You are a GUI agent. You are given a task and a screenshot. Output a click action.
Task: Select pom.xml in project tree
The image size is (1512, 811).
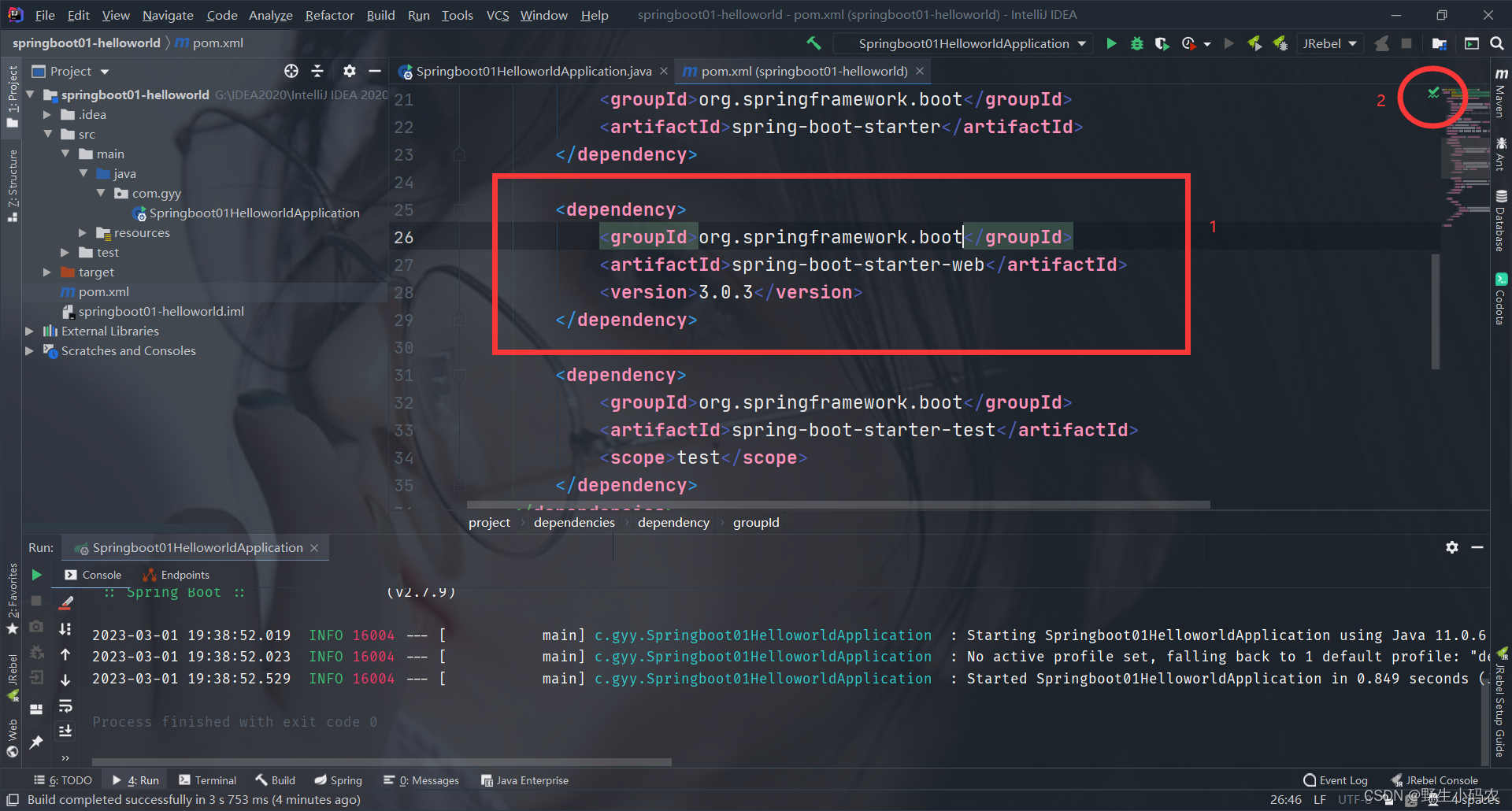click(x=103, y=291)
